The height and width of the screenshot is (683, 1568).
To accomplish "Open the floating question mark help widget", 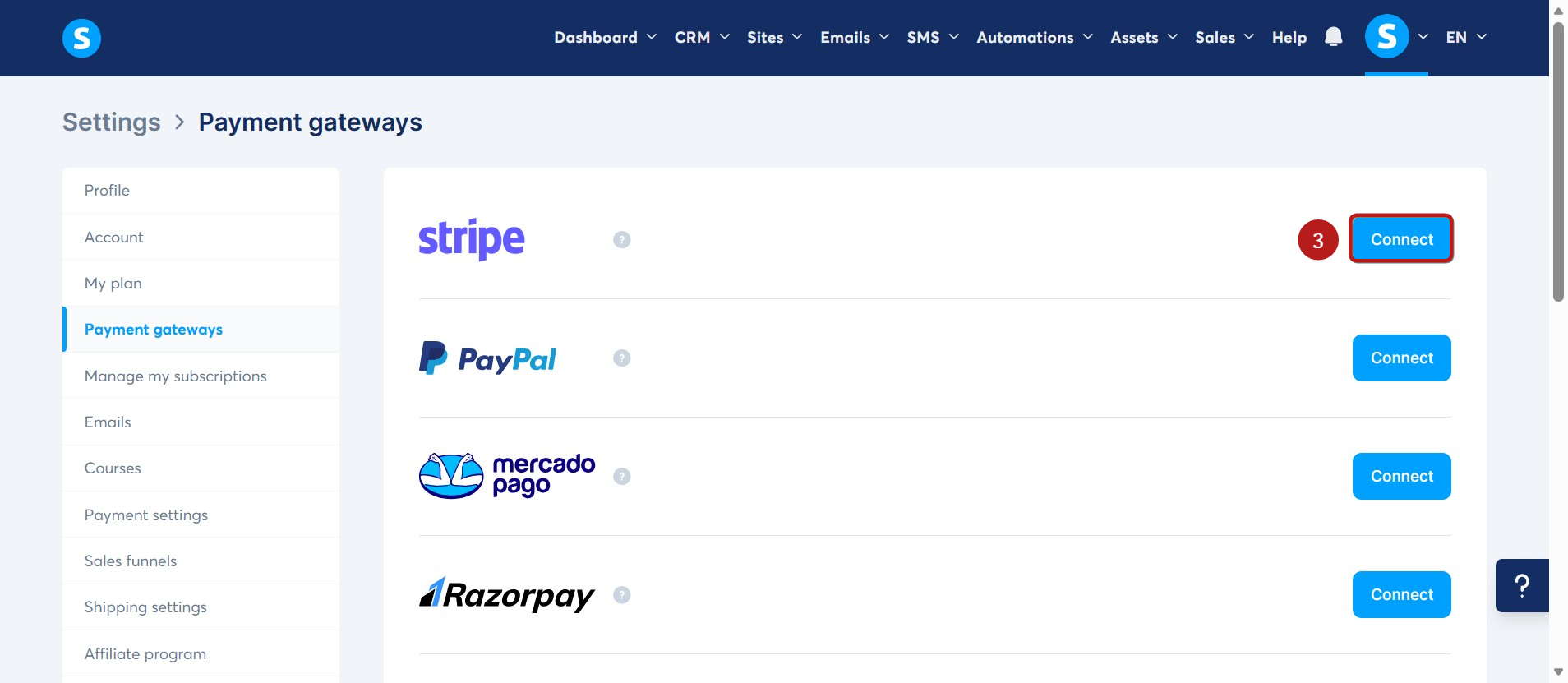I will (1522, 585).
